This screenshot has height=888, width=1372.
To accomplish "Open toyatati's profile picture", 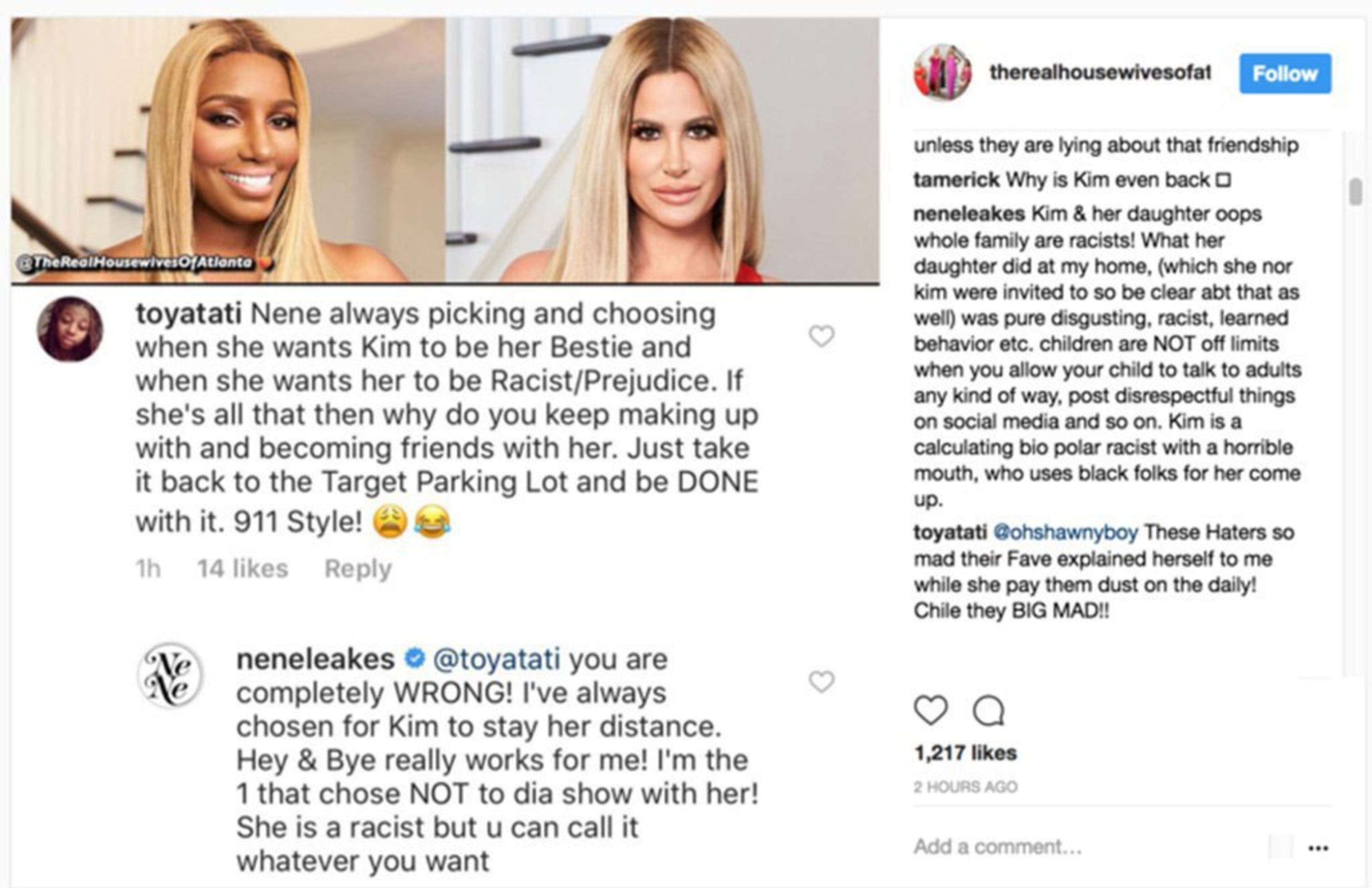I will coord(70,330).
